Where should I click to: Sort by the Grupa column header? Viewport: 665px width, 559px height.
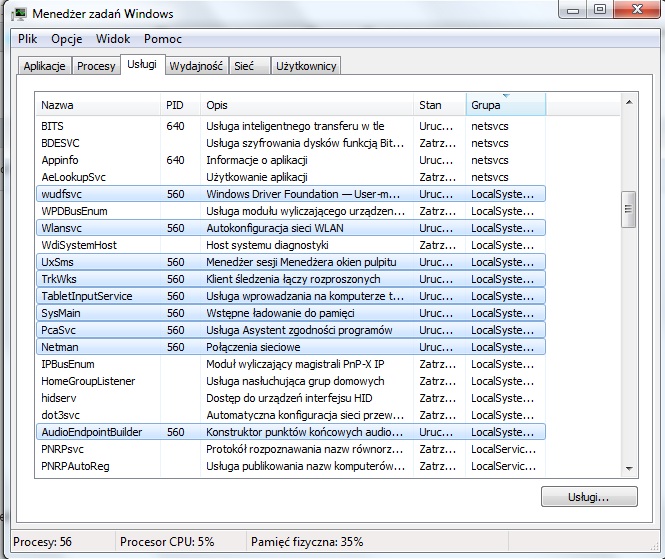pos(506,105)
